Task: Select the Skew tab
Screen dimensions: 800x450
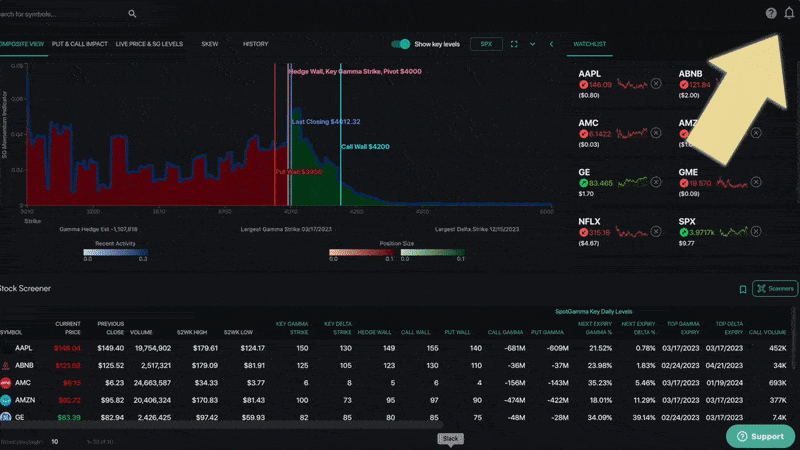Action: [210, 44]
